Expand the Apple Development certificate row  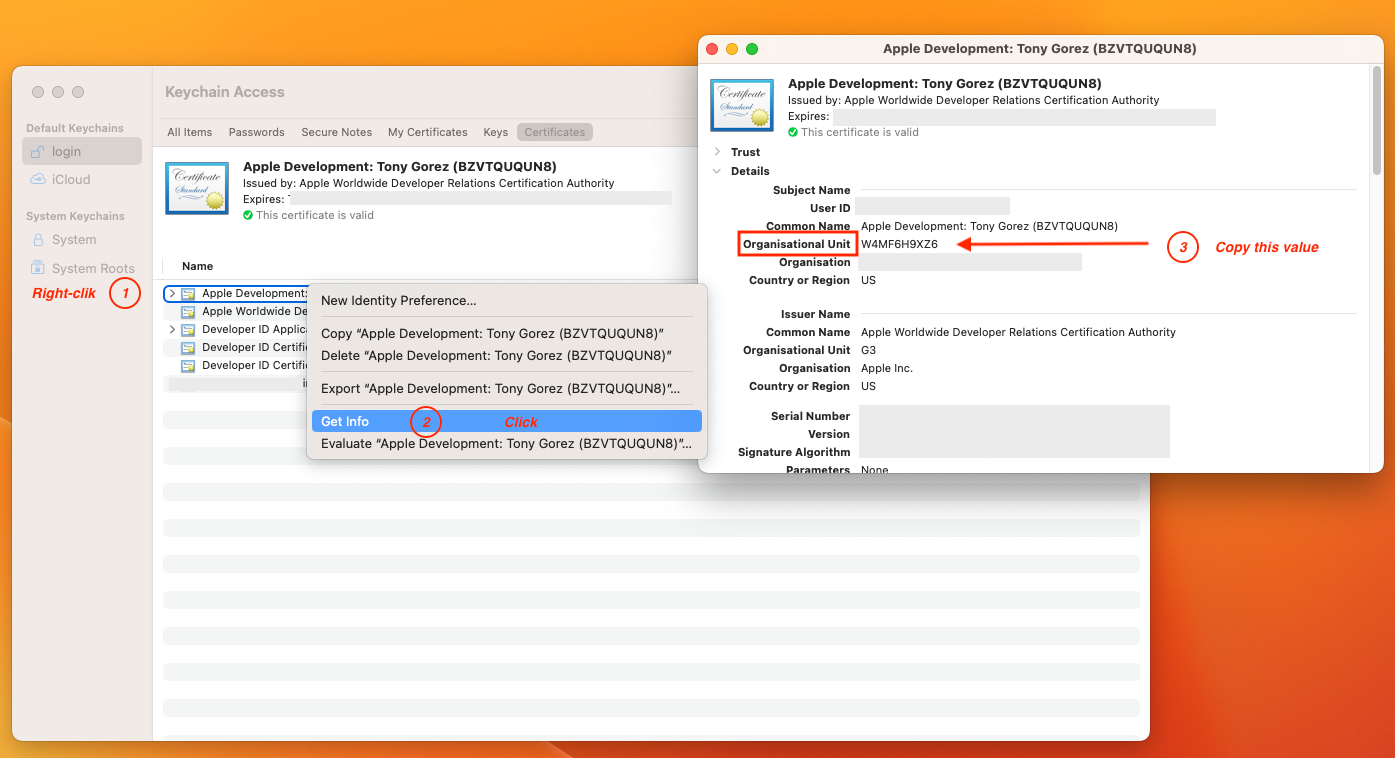point(172,293)
